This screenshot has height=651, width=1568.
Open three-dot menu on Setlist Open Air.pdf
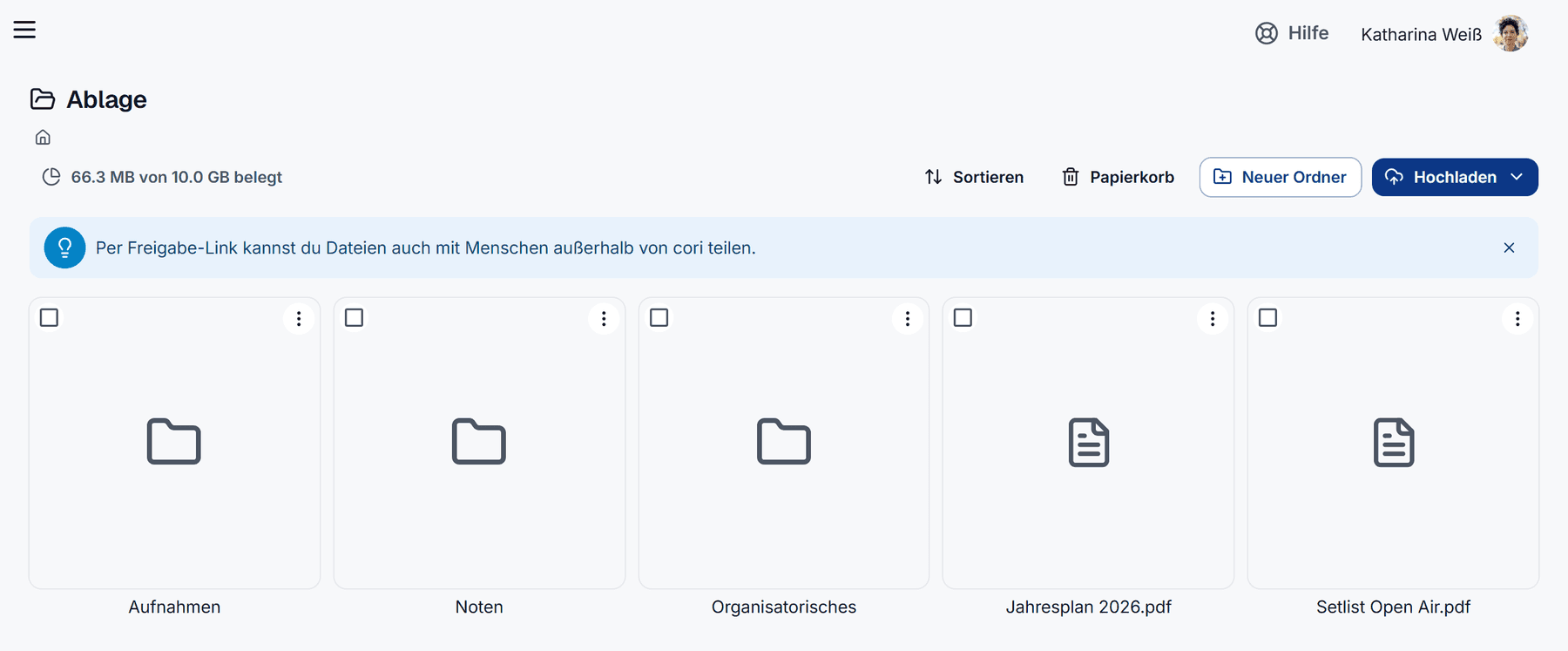1517,319
